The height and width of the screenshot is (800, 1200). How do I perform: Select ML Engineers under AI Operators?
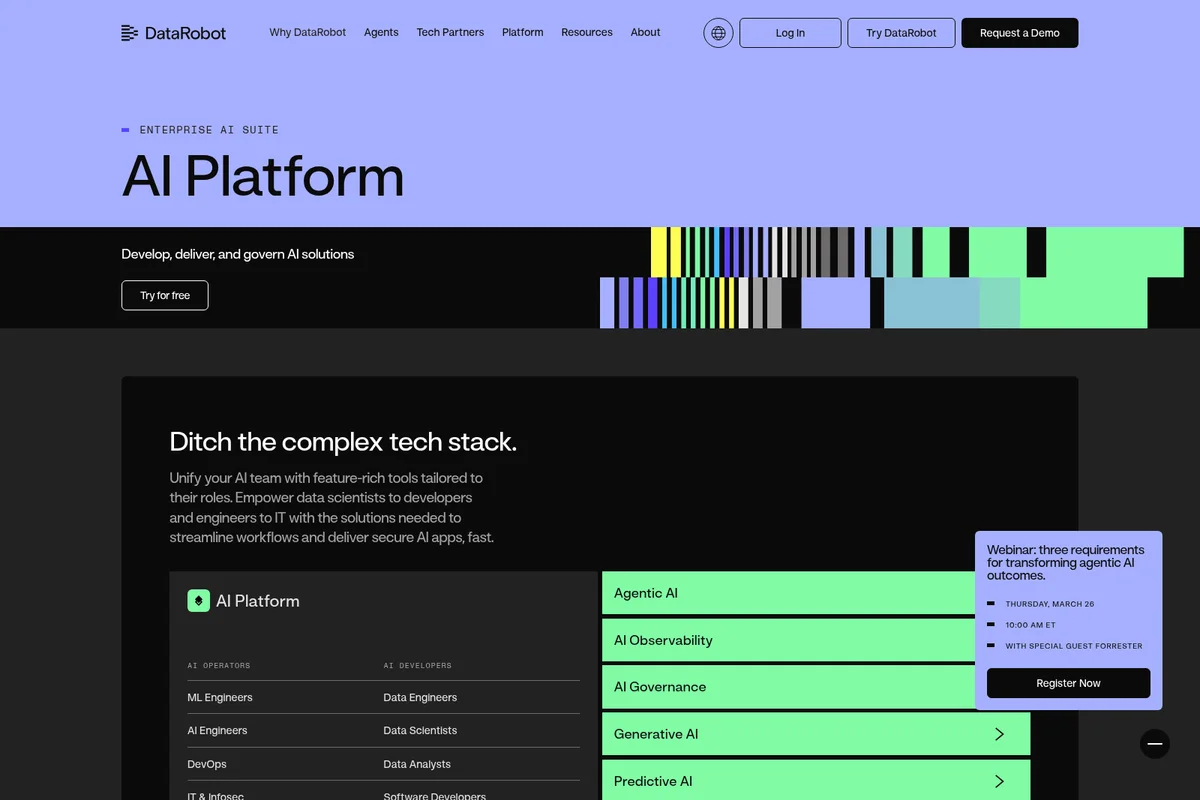pos(219,697)
